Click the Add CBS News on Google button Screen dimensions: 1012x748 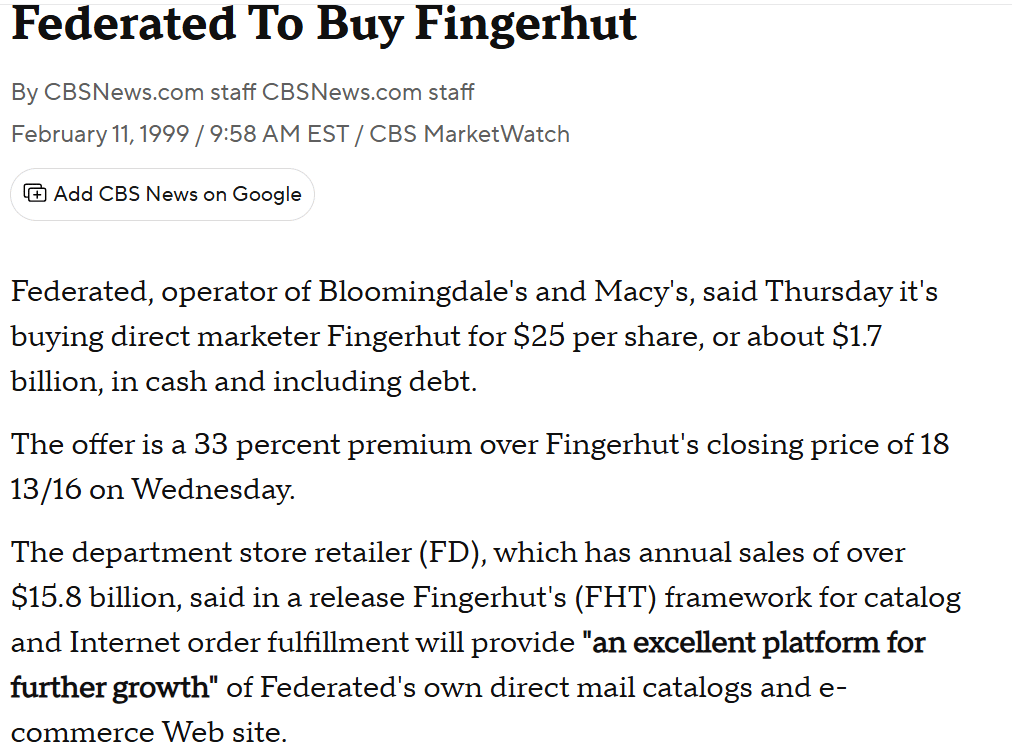(x=162, y=194)
